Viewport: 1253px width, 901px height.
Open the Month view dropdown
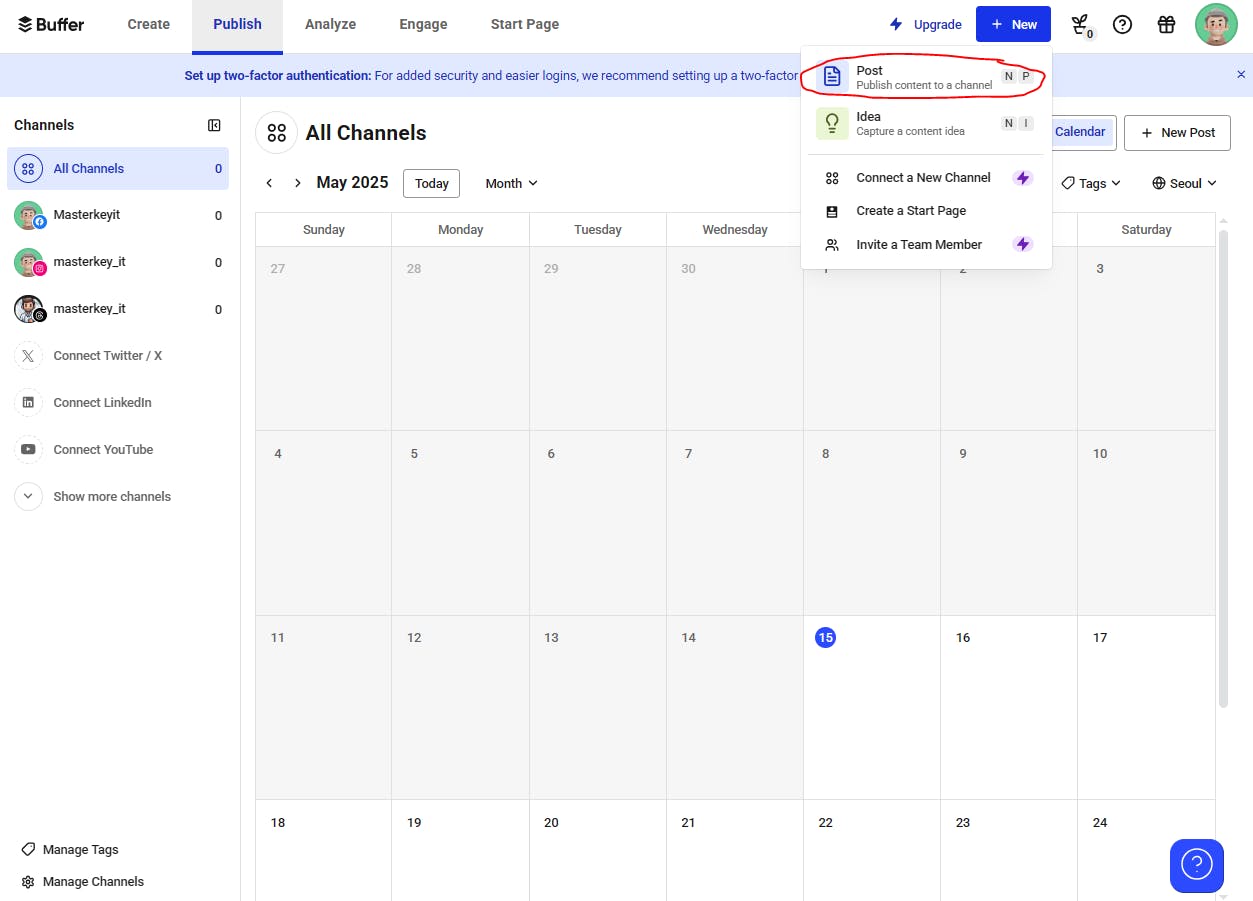coord(511,183)
